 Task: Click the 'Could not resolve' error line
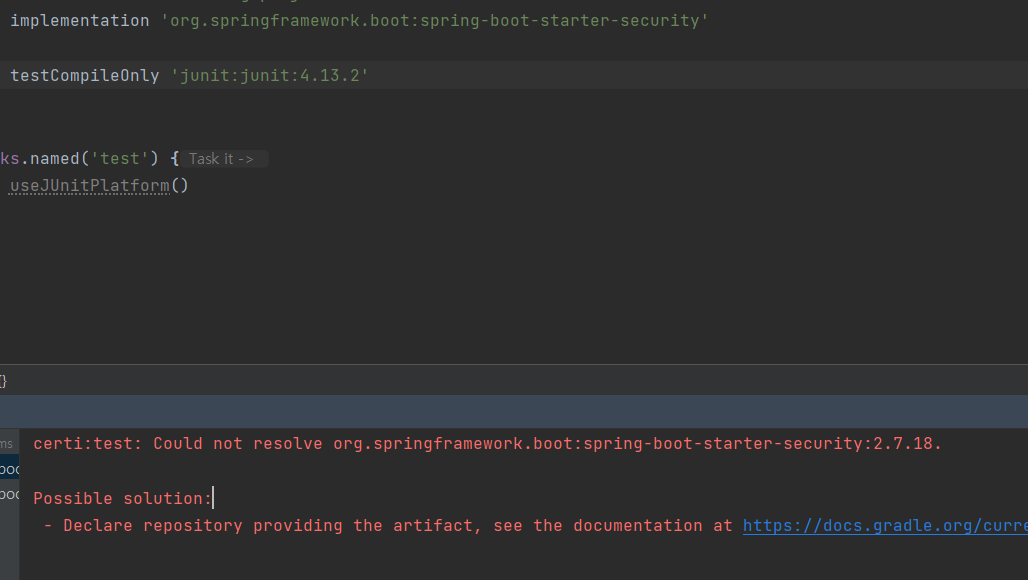(240, 443)
